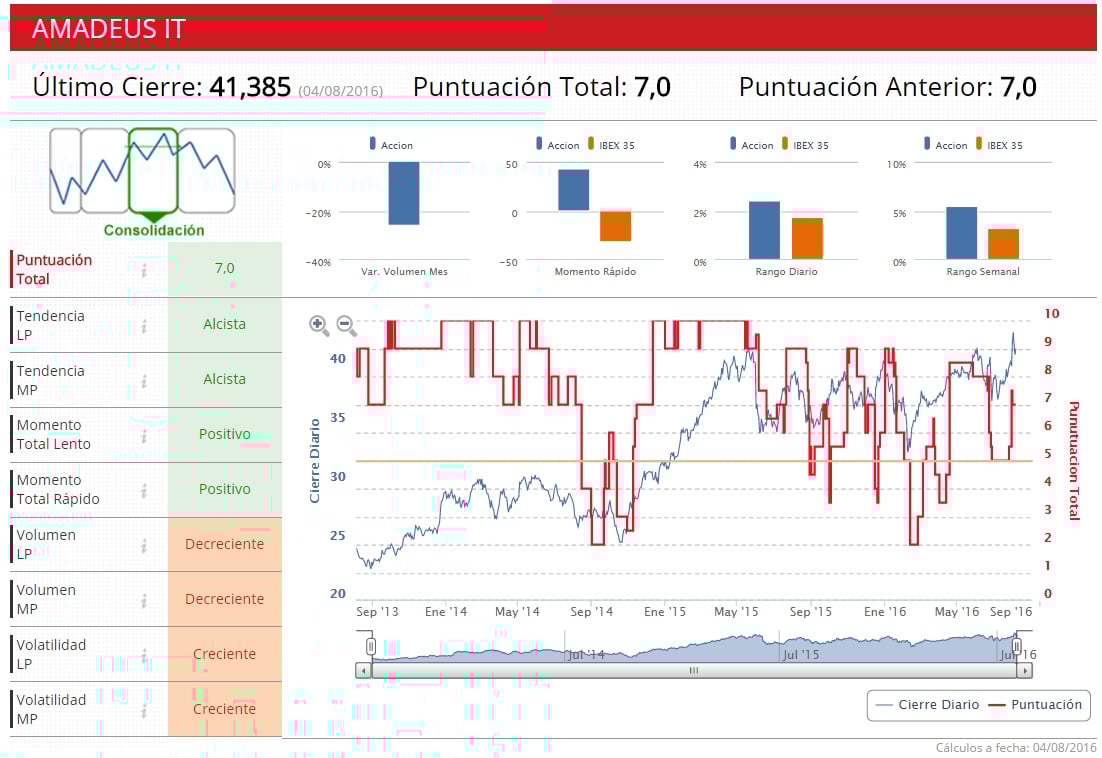Click Positivo value for Momento Total Lento
Viewport: 1102px width, 758px height.
[225, 434]
